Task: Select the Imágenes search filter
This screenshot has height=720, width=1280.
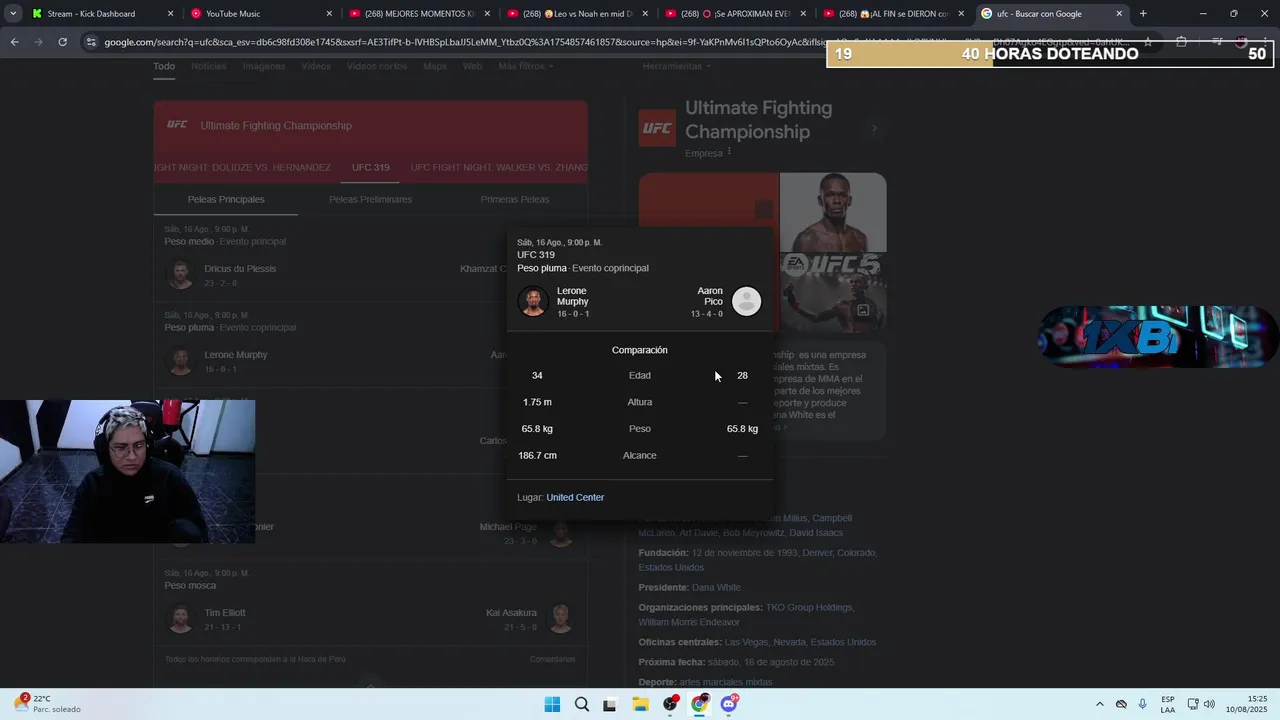Action: [264, 66]
